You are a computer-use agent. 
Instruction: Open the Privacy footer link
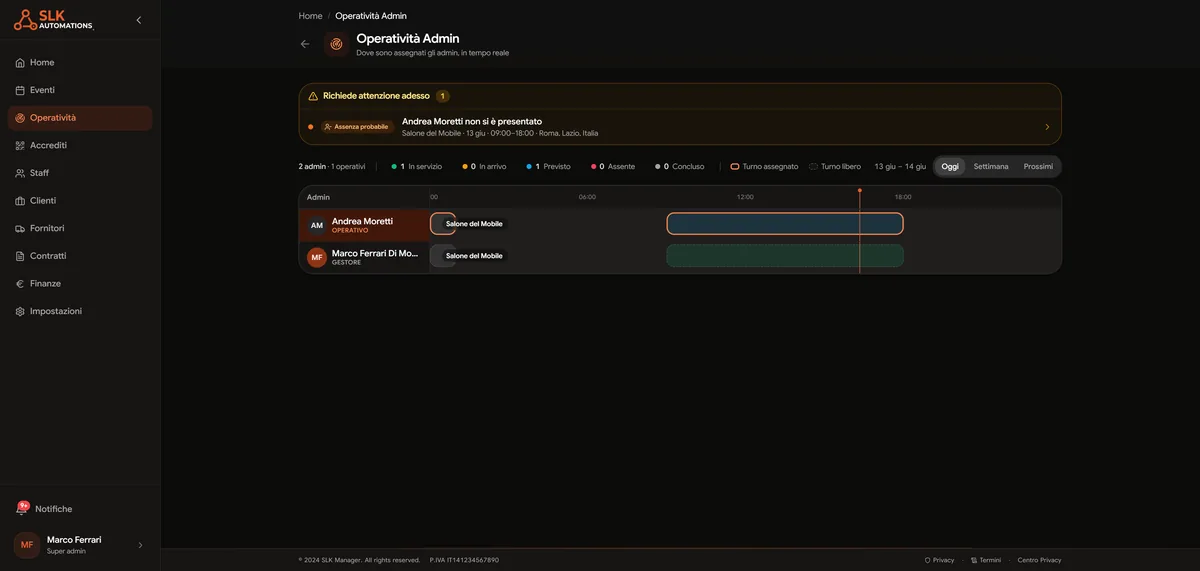[x=939, y=560]
